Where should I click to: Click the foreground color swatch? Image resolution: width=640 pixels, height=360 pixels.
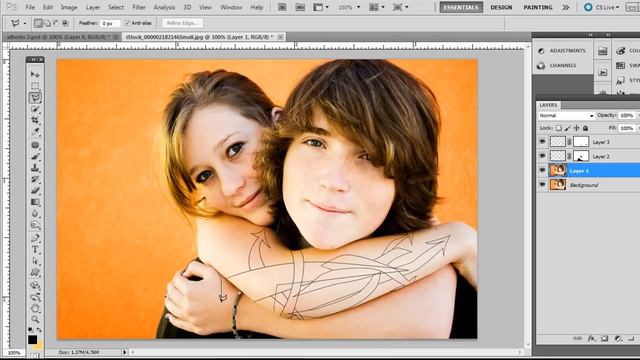(32, 340)
